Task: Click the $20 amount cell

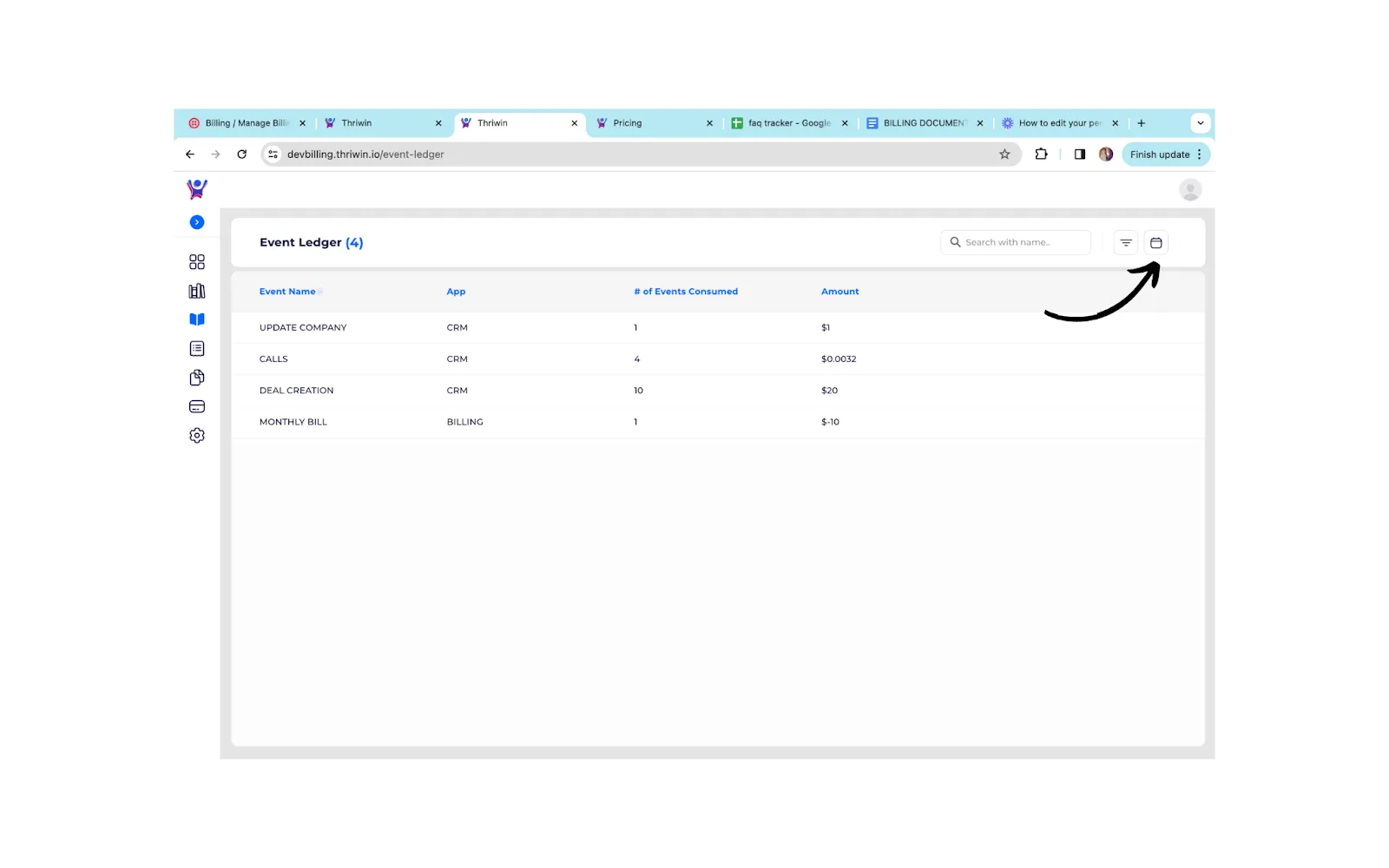Action: pyautogui.click(x=829, y=391)
